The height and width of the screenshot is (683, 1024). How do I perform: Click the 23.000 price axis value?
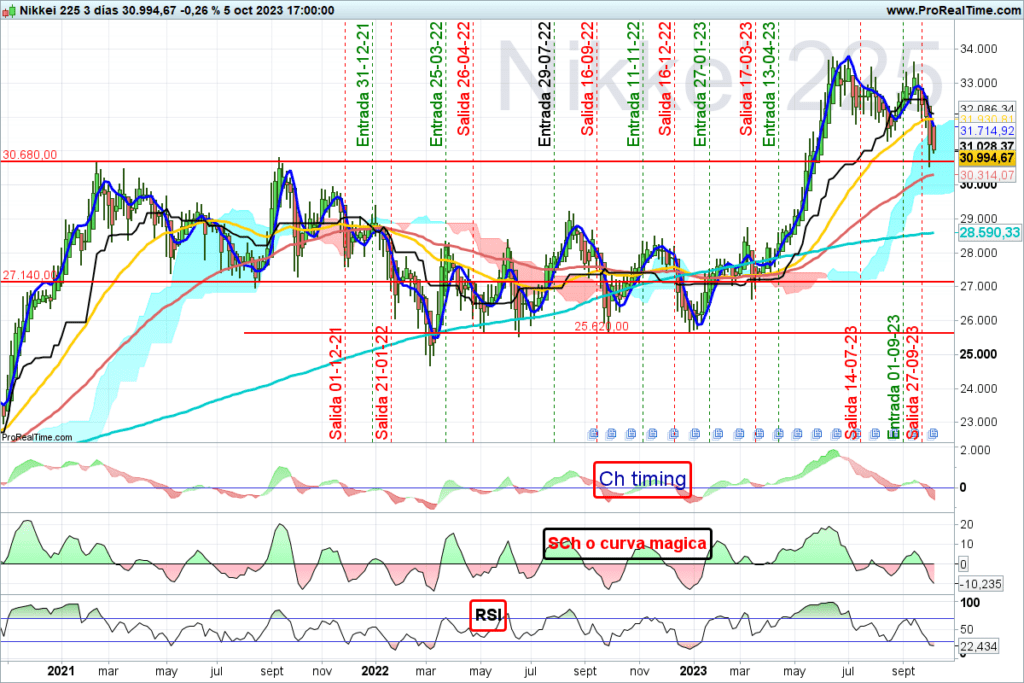click(x=978, y=422)
